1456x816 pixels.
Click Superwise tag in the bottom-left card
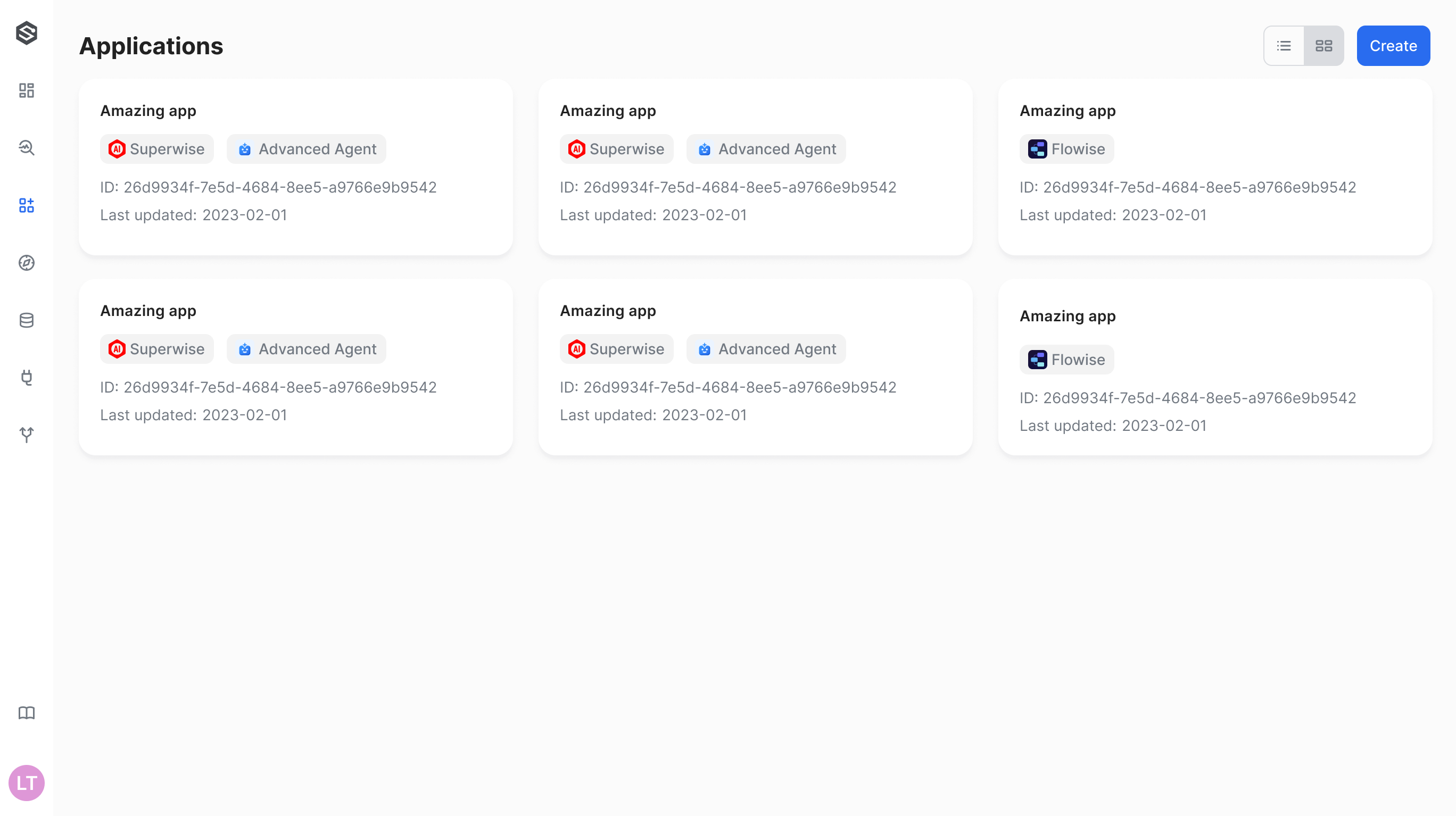pos(157,349)
